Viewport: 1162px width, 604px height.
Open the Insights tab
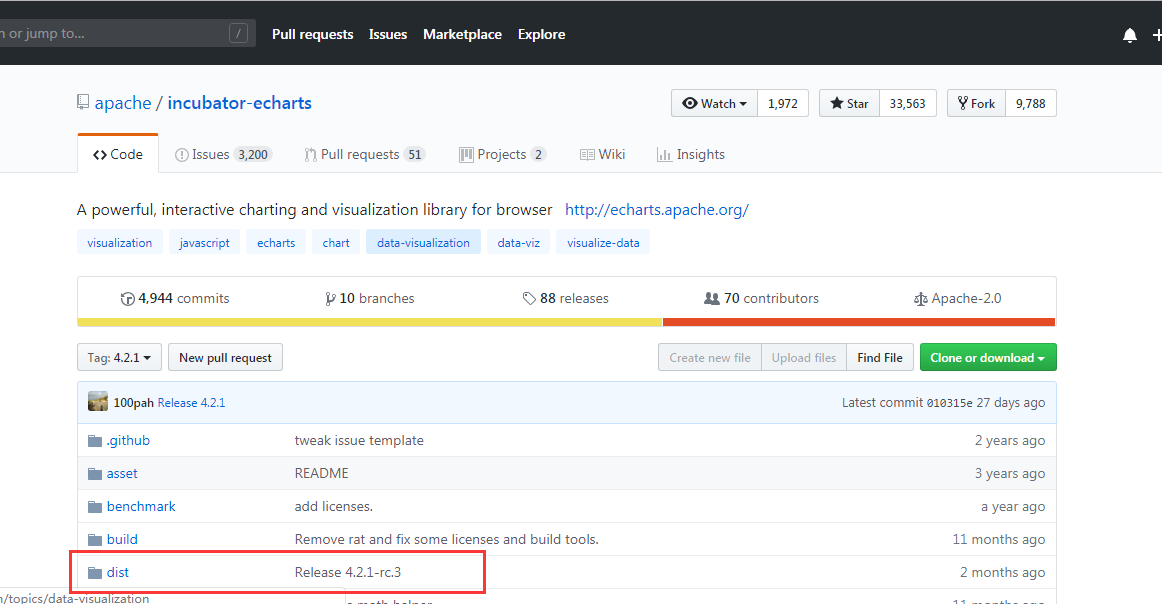tap(691, 155)
